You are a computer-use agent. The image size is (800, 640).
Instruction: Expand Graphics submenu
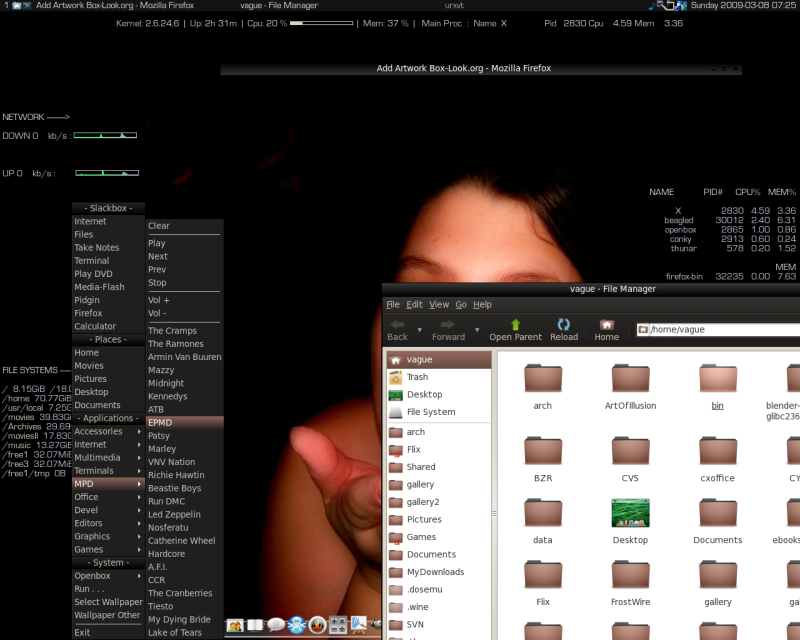click(108, 536)
